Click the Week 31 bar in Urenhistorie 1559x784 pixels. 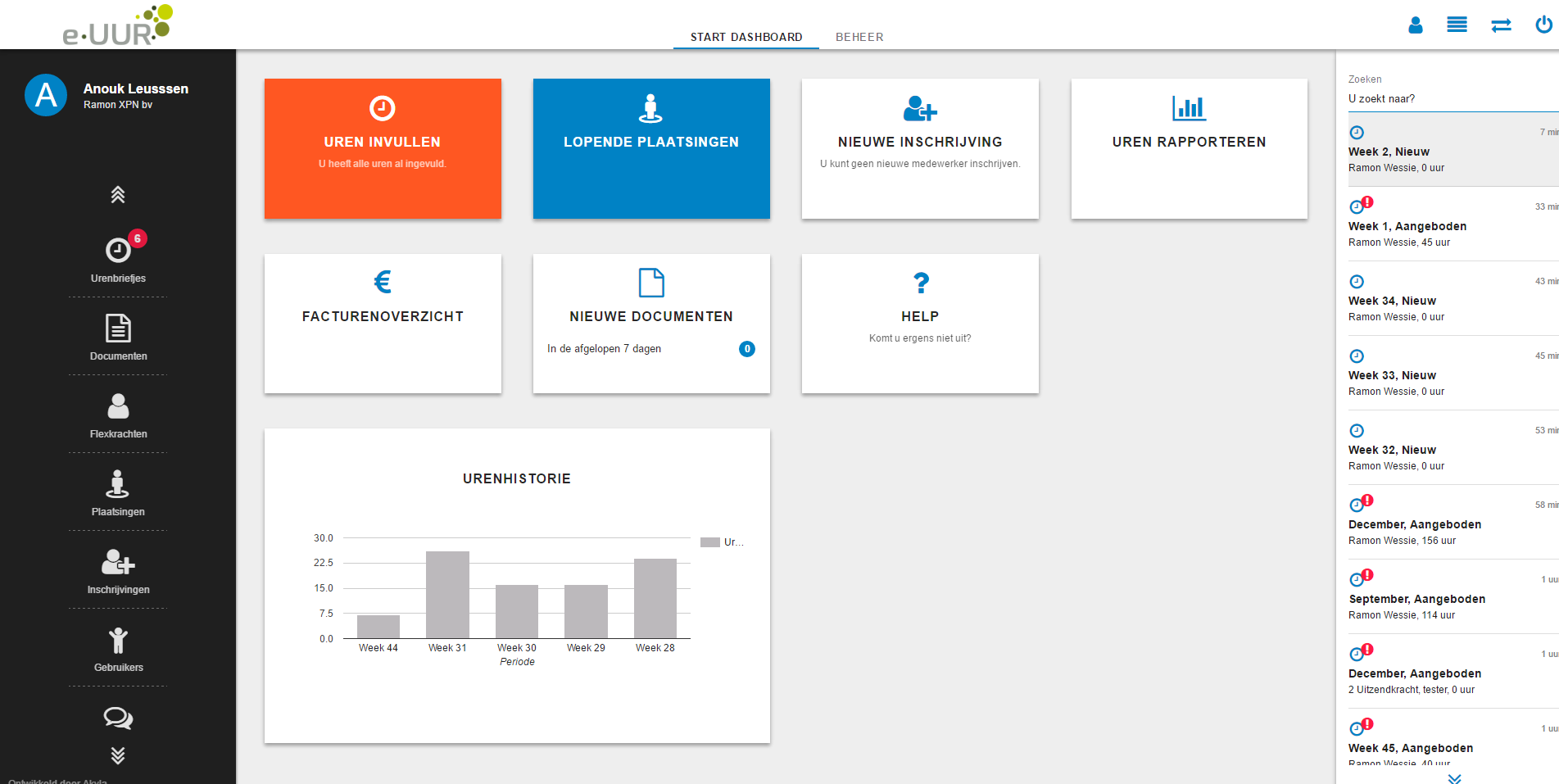click(447, 595)
